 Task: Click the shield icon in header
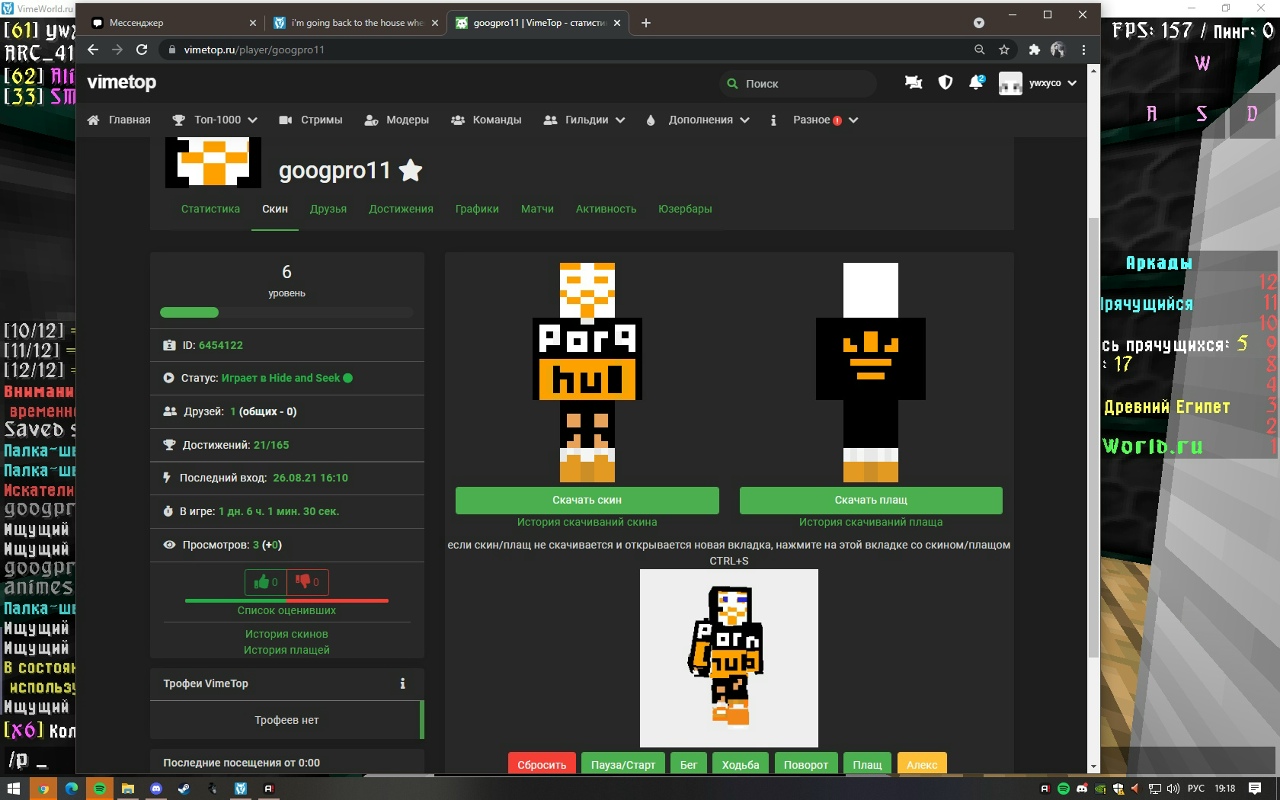pyautogui.click(x=945, y=83)
